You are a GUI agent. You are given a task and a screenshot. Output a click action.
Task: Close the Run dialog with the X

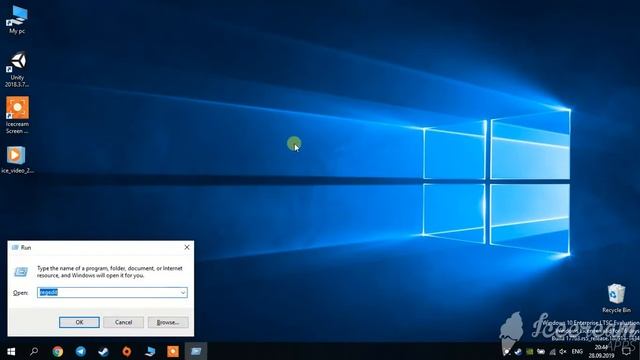pos(187,247)
